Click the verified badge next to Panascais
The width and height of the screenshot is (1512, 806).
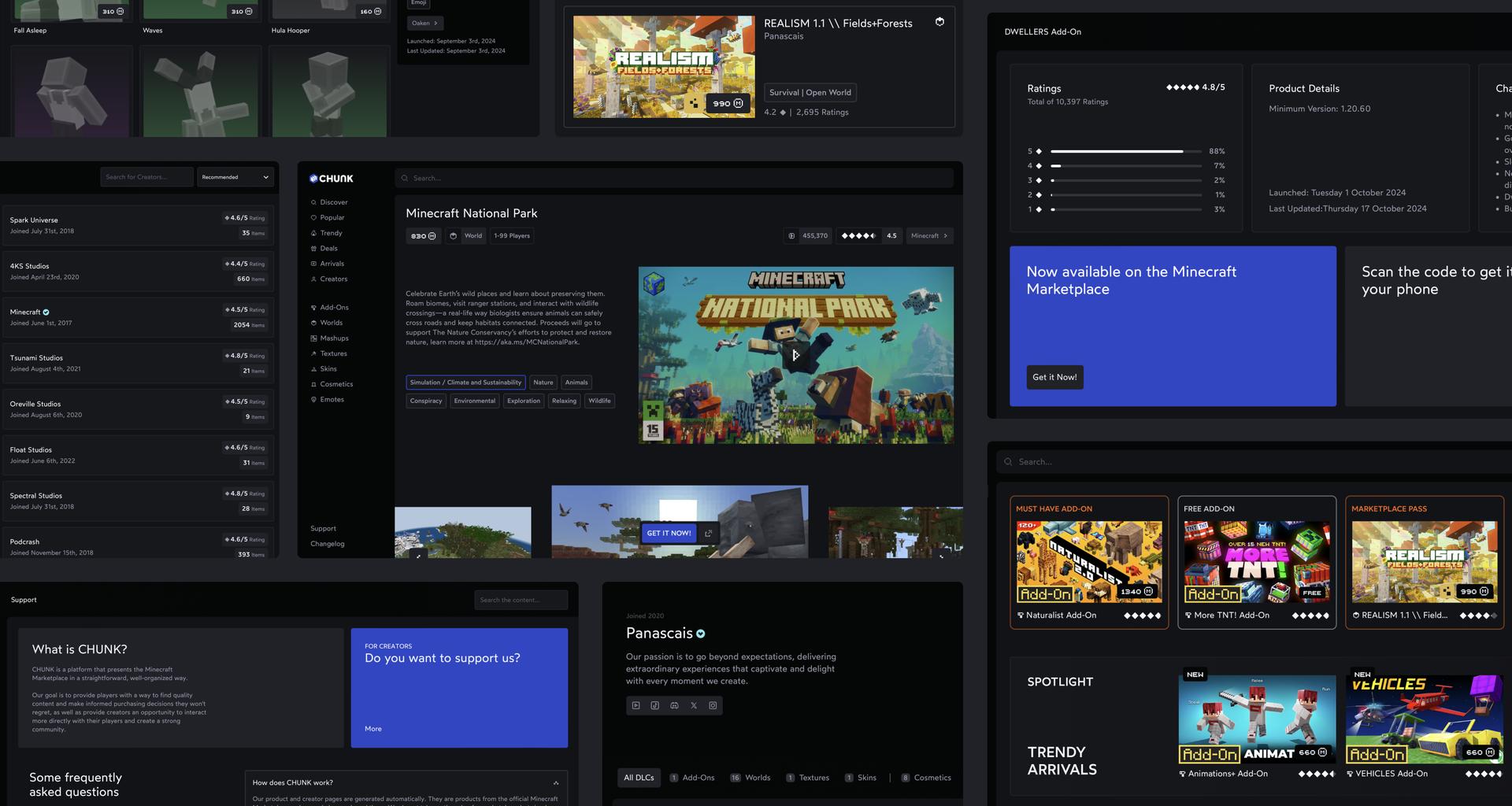tap(701, 634)
